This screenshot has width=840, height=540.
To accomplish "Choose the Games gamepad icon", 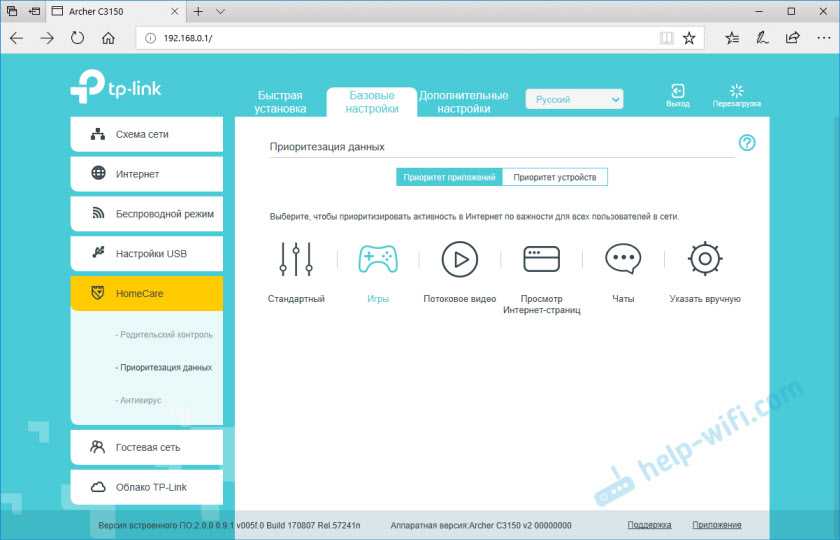I will pos(377,259).
